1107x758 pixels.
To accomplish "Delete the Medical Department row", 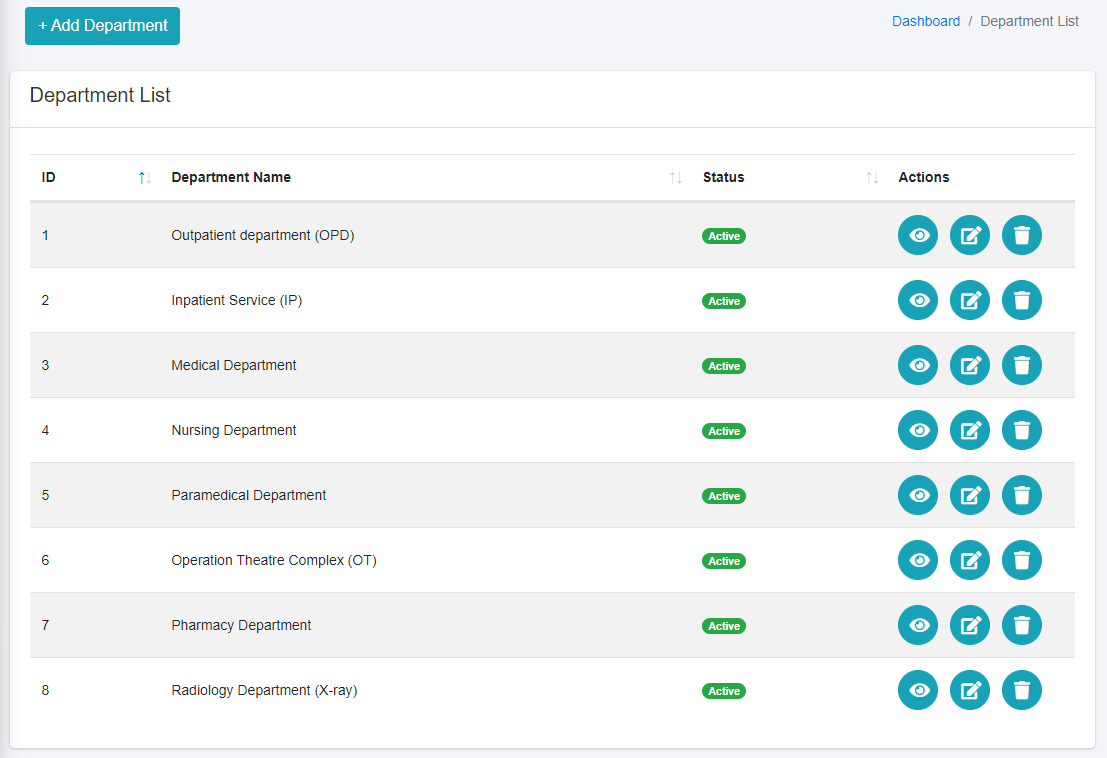I will (1021, 365).
